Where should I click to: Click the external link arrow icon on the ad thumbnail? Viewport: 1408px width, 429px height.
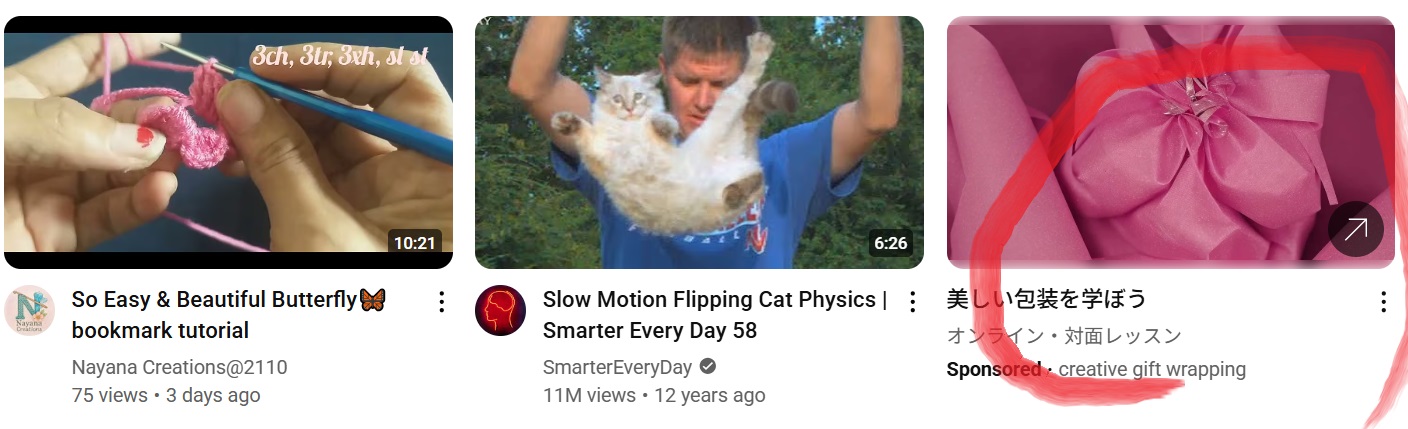point(1356,230)
